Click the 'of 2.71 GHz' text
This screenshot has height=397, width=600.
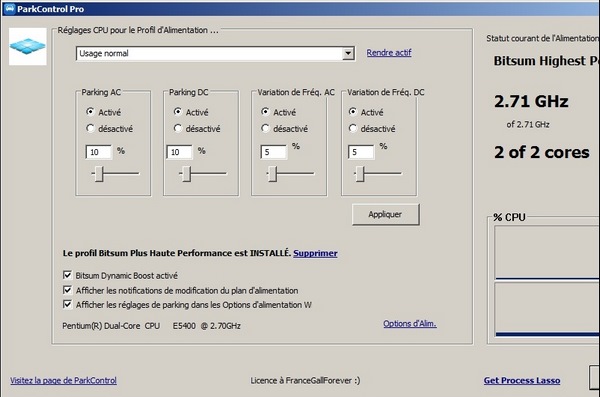(528, 124)
